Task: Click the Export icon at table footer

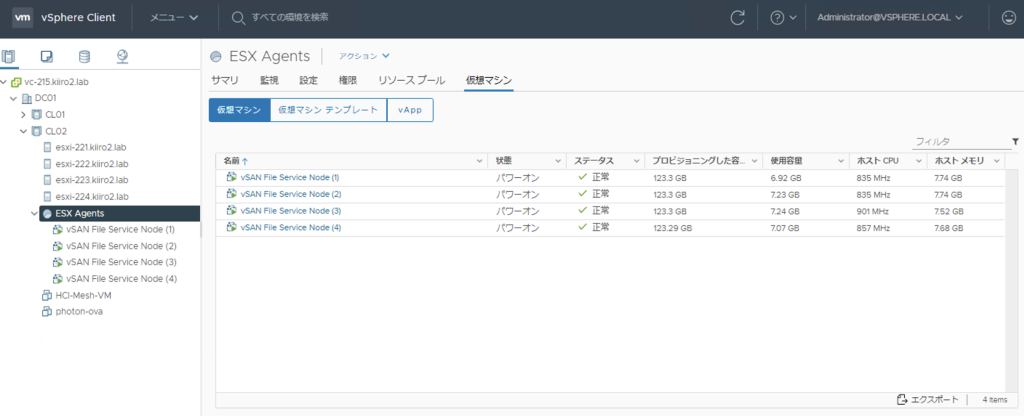Action: coord(902,400)
